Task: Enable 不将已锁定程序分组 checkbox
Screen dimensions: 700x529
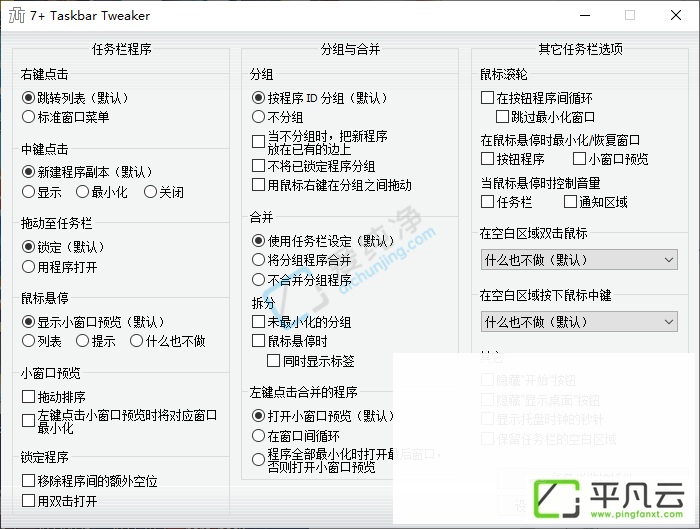Action: (x=258, y=166)
